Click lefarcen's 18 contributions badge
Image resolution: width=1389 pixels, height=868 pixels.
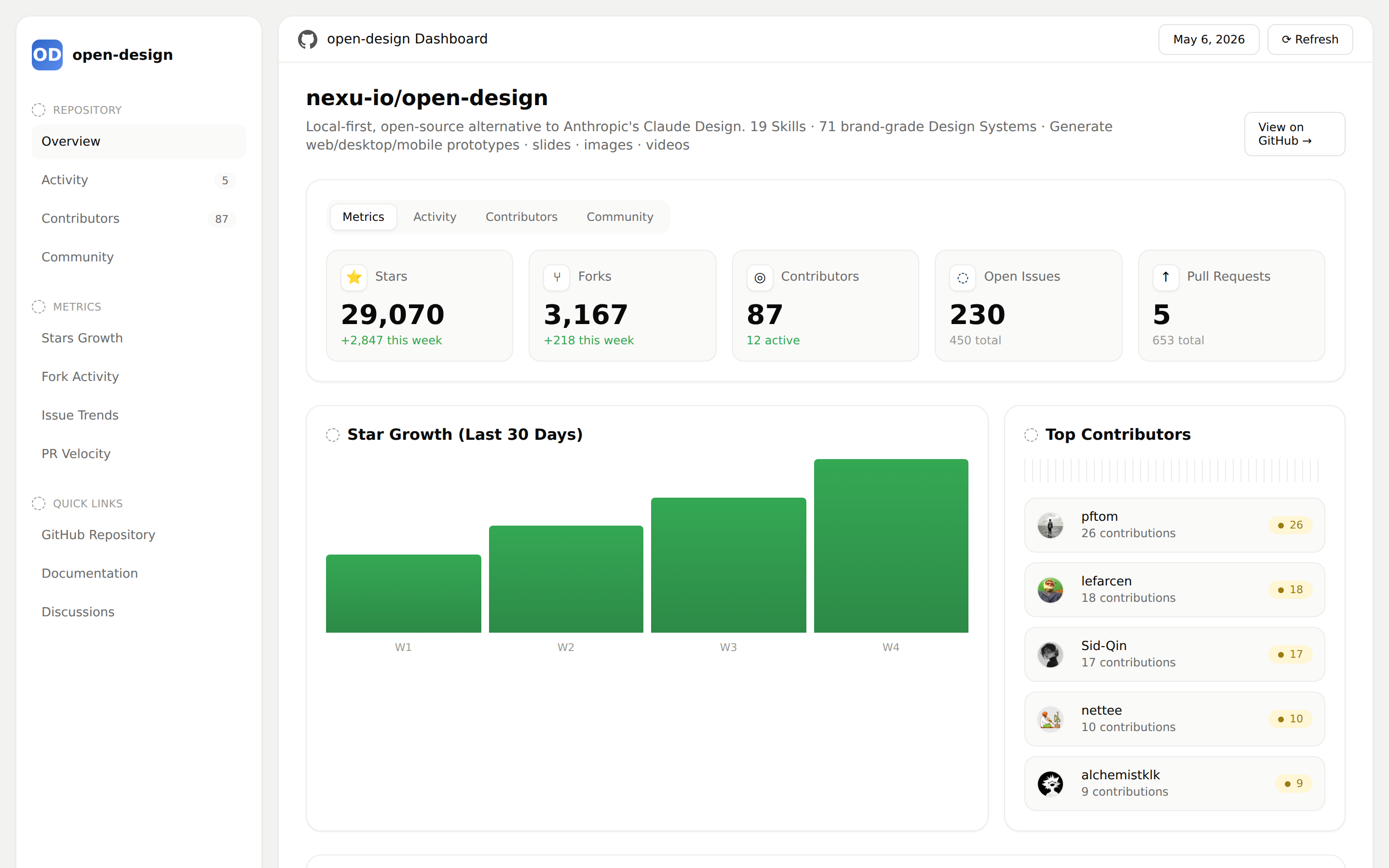[x=1290, y=590]
